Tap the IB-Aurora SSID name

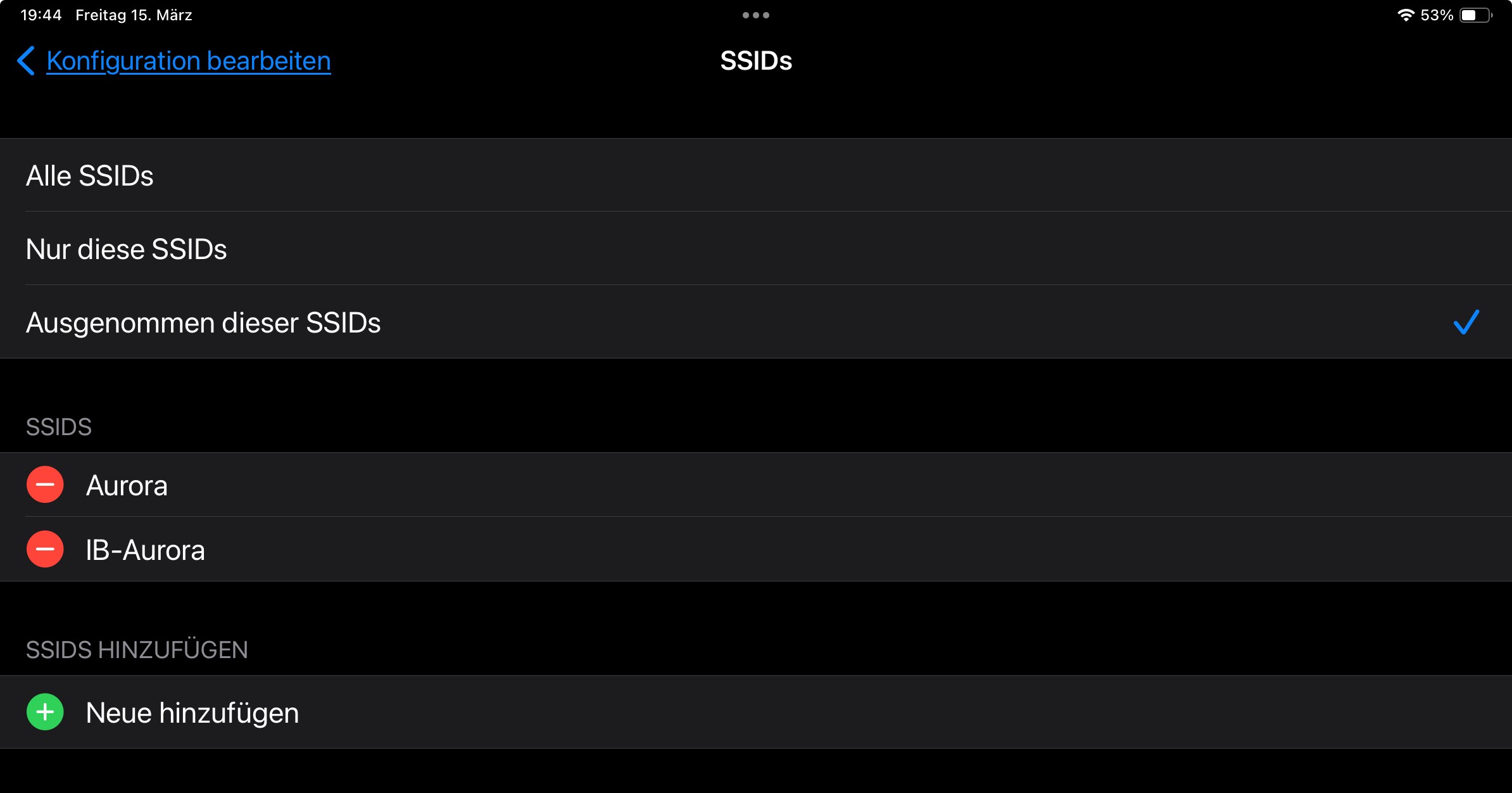145,550
